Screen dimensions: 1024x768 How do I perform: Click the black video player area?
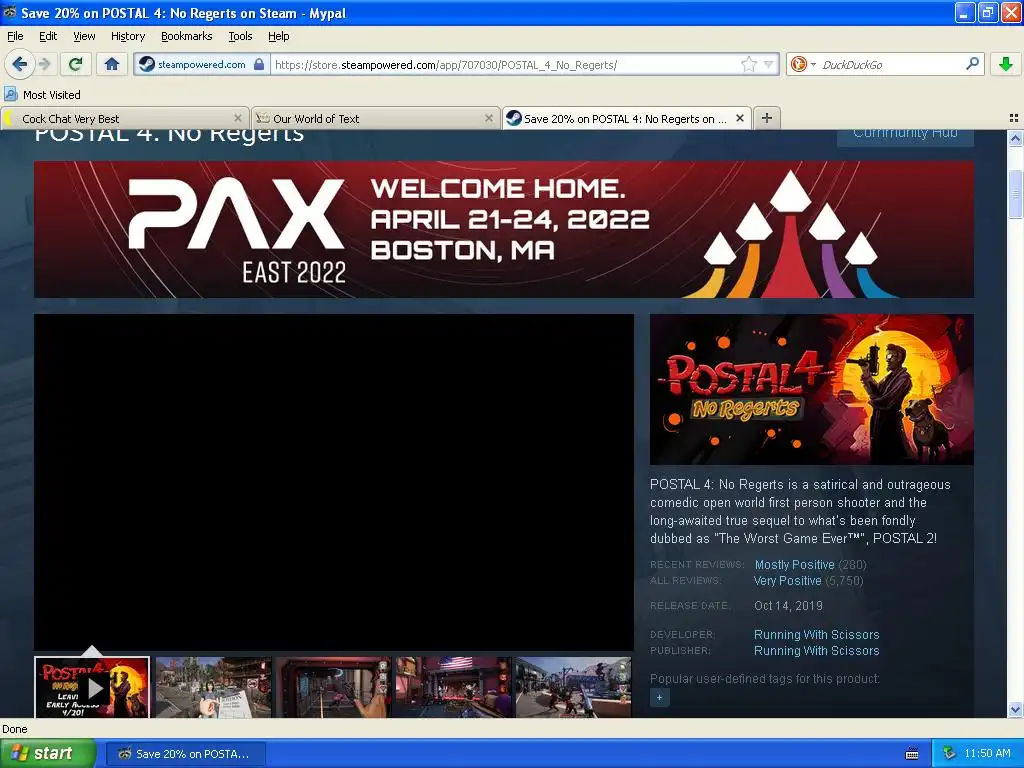334,482
